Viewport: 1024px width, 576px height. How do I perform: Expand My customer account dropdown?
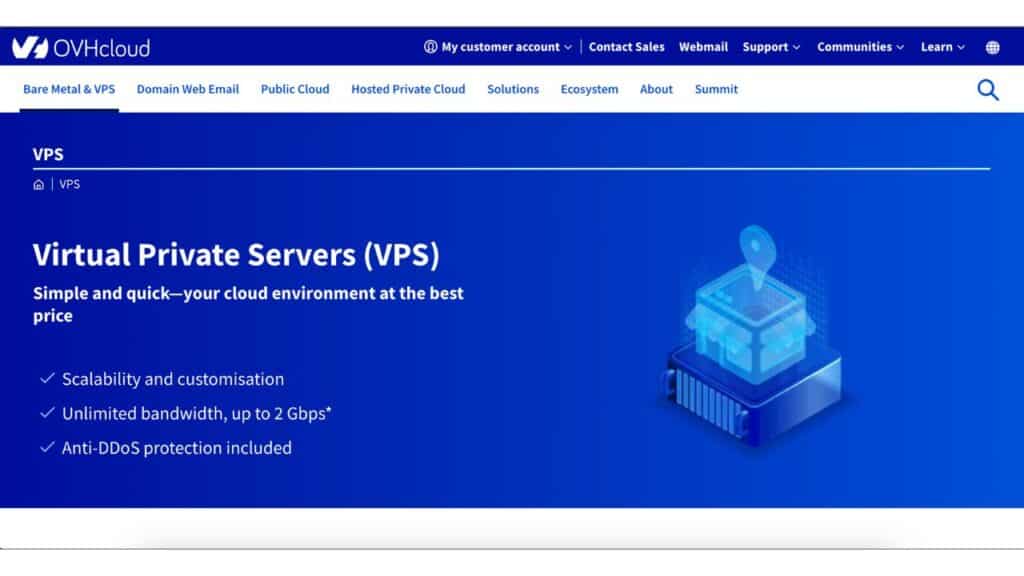(x=499, y=47)
